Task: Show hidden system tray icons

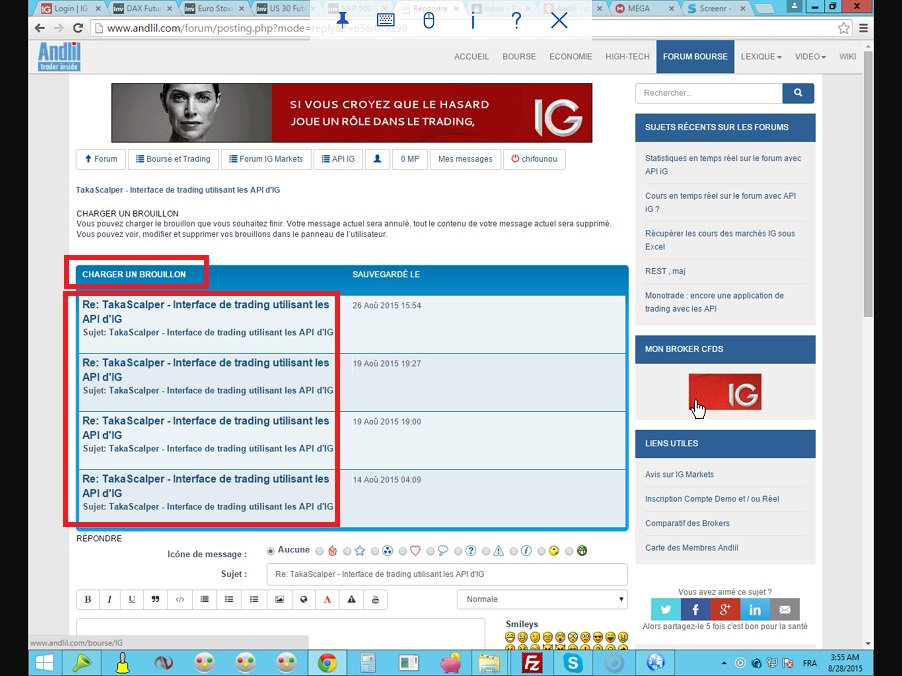Action: 724,663
